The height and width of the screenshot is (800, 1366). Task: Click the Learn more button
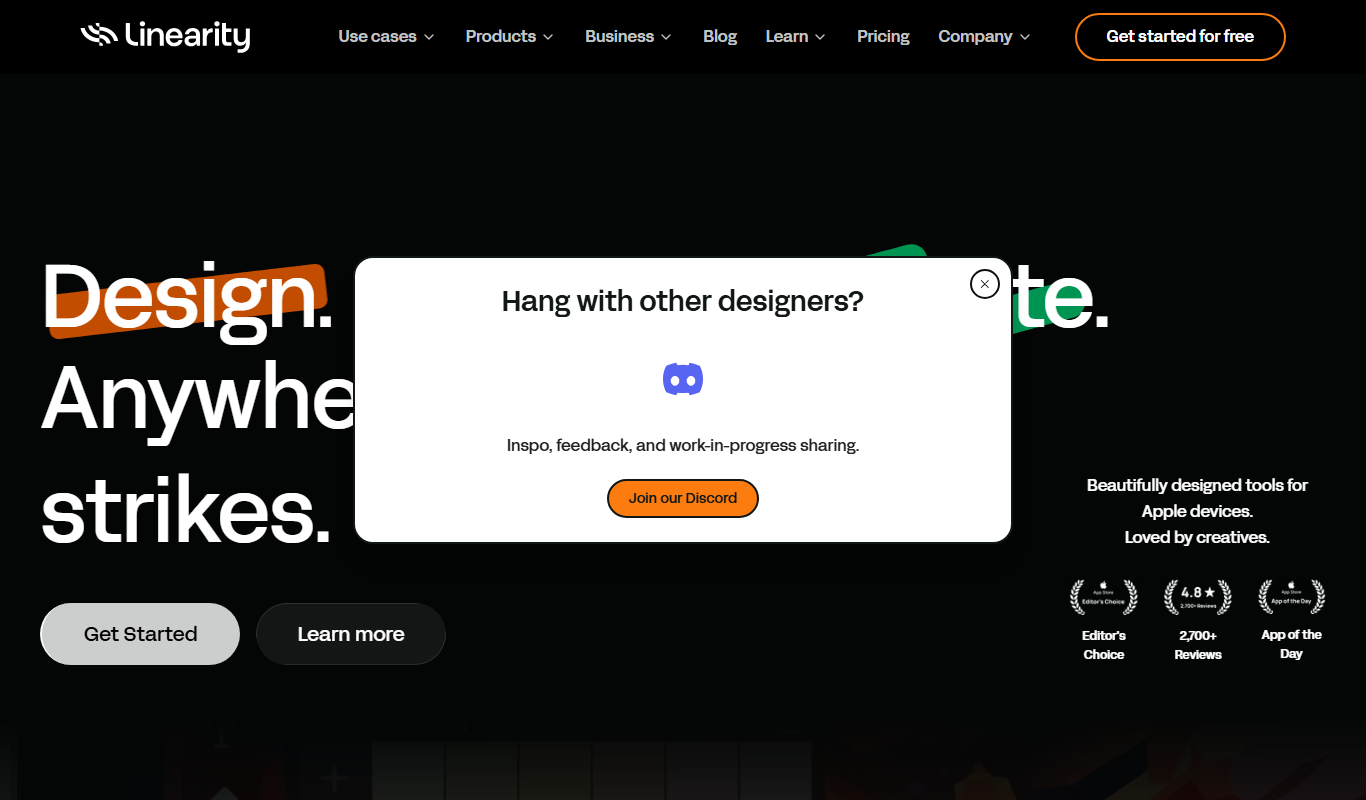pos(351,634)
